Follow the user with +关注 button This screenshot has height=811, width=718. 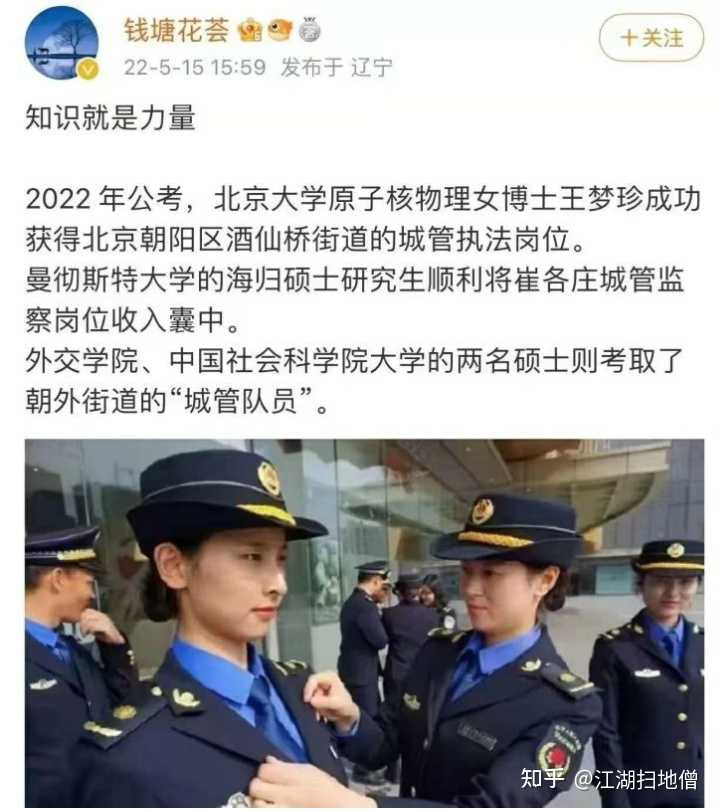651,38
